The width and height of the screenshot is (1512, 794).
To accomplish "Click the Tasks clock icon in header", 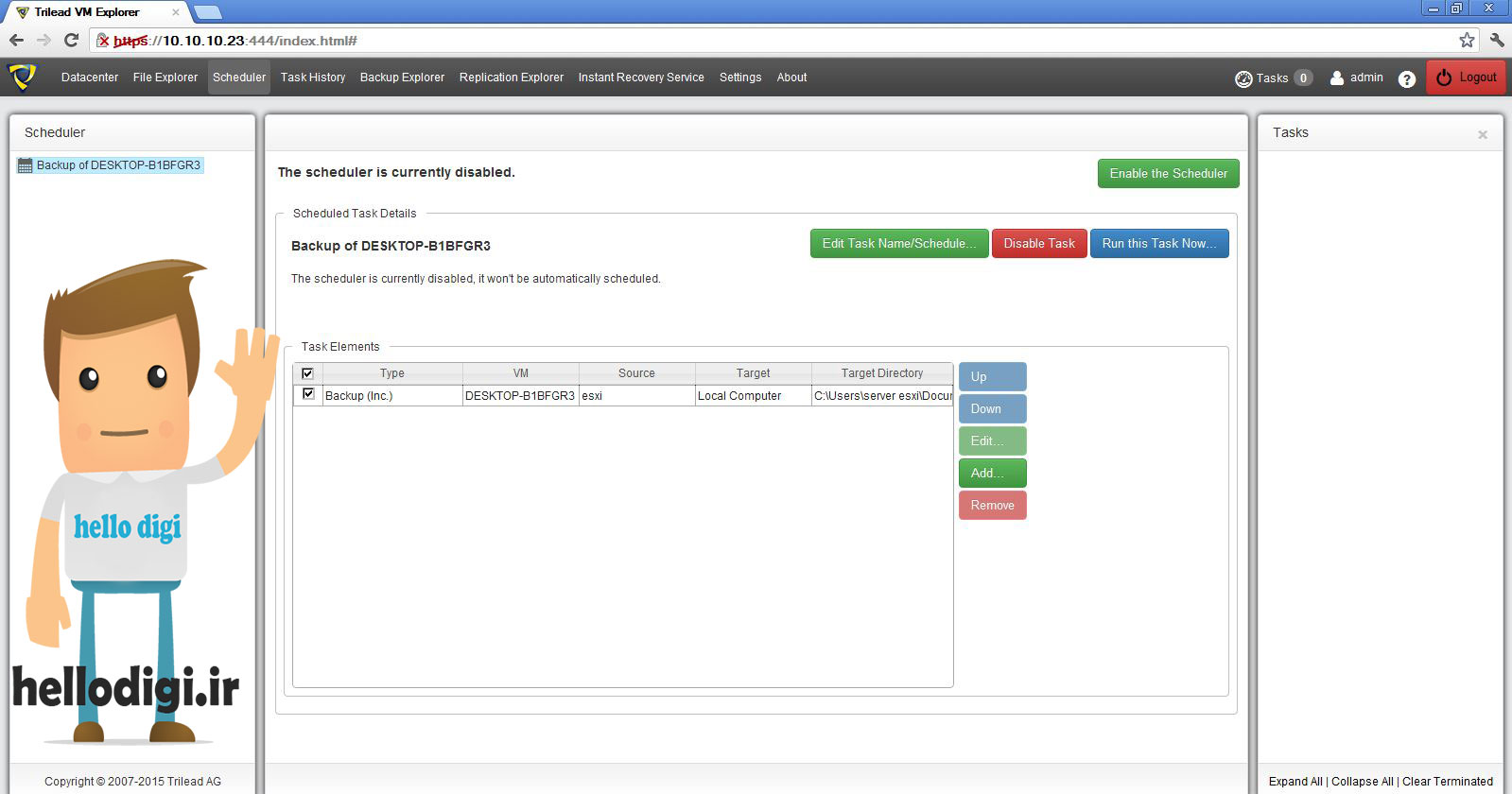I will (x=1243, y=78).
